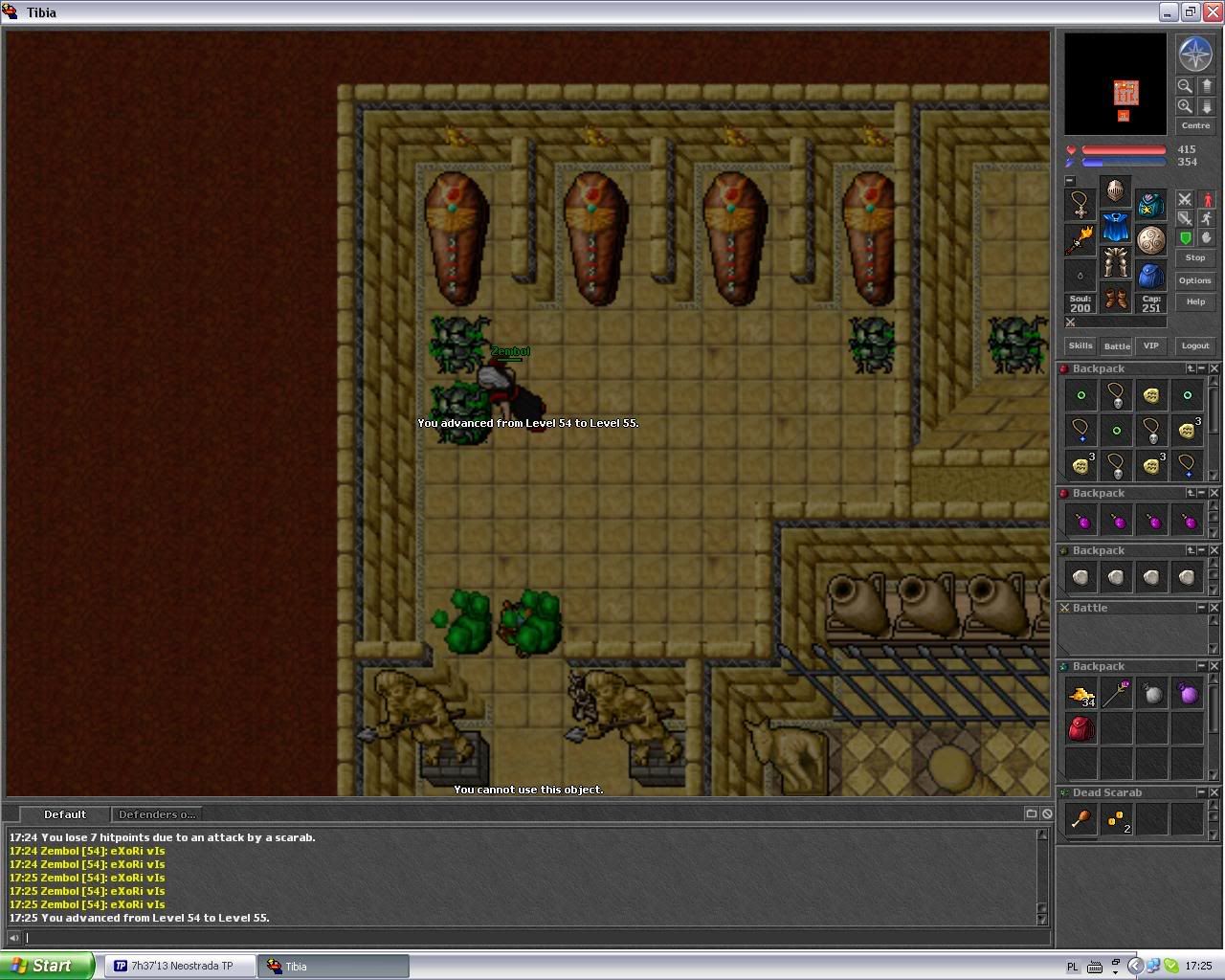Screen dimensions: 1225x980
Task: Click the Tibia taskbar button
Action: (333, 966)
